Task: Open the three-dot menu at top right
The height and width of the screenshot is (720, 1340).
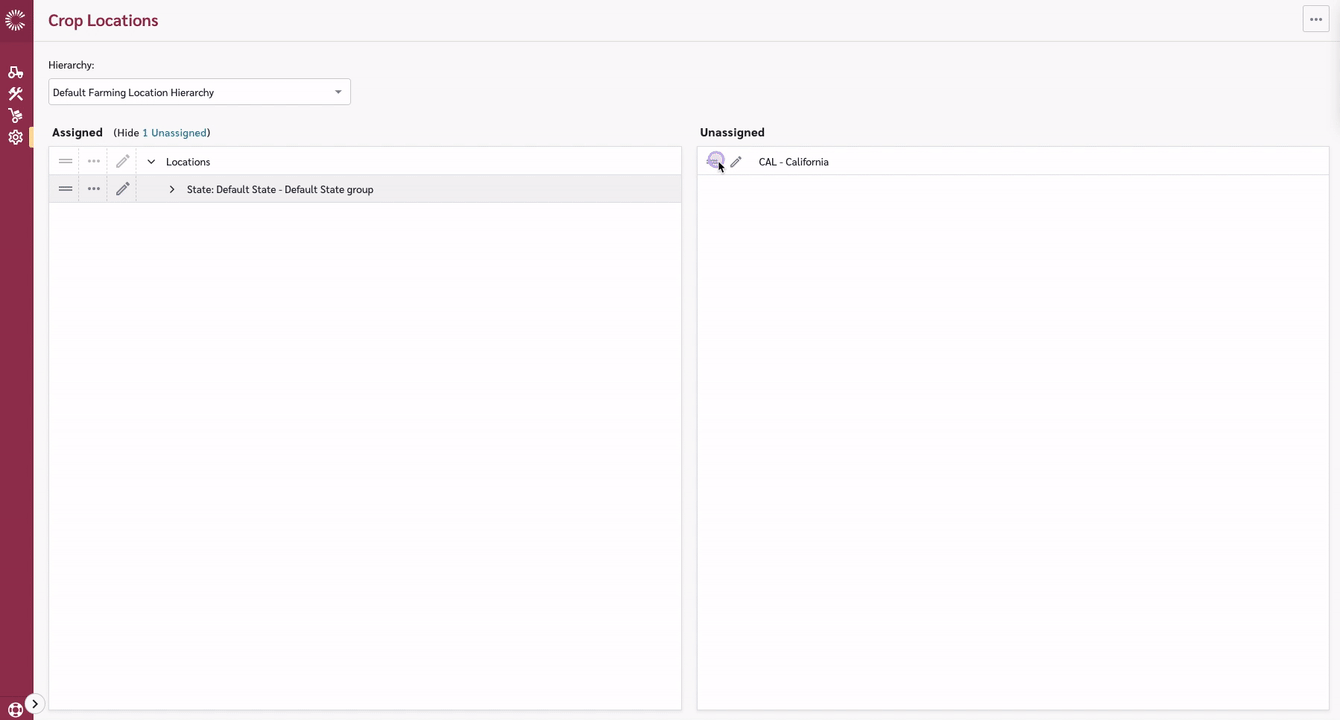Action: point(1315,19)
